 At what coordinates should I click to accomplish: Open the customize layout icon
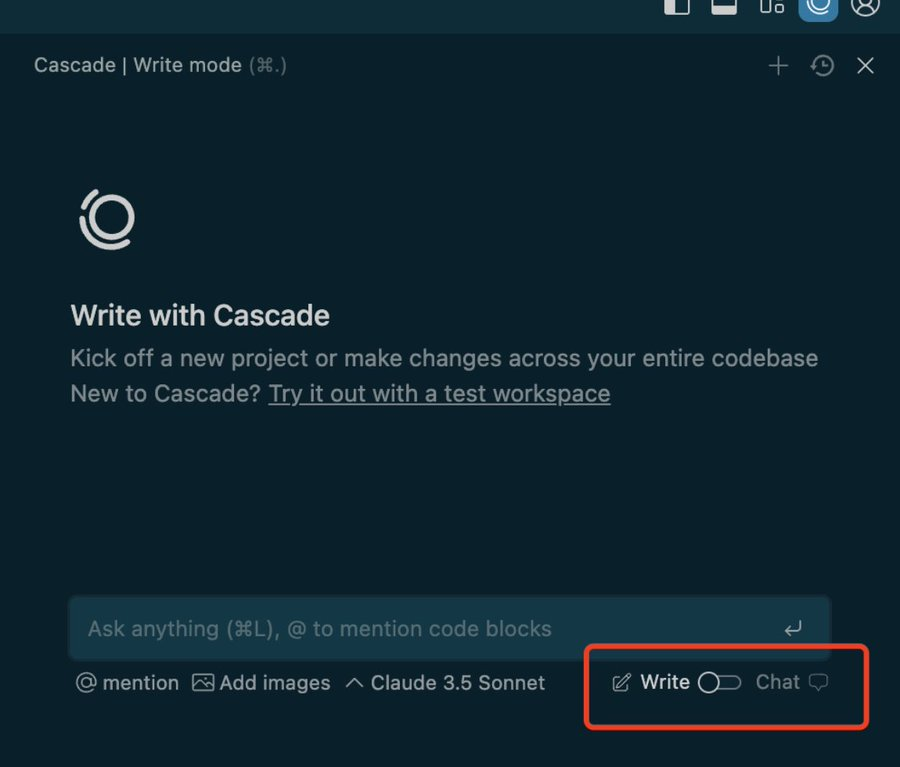click(x=771, y=6)
